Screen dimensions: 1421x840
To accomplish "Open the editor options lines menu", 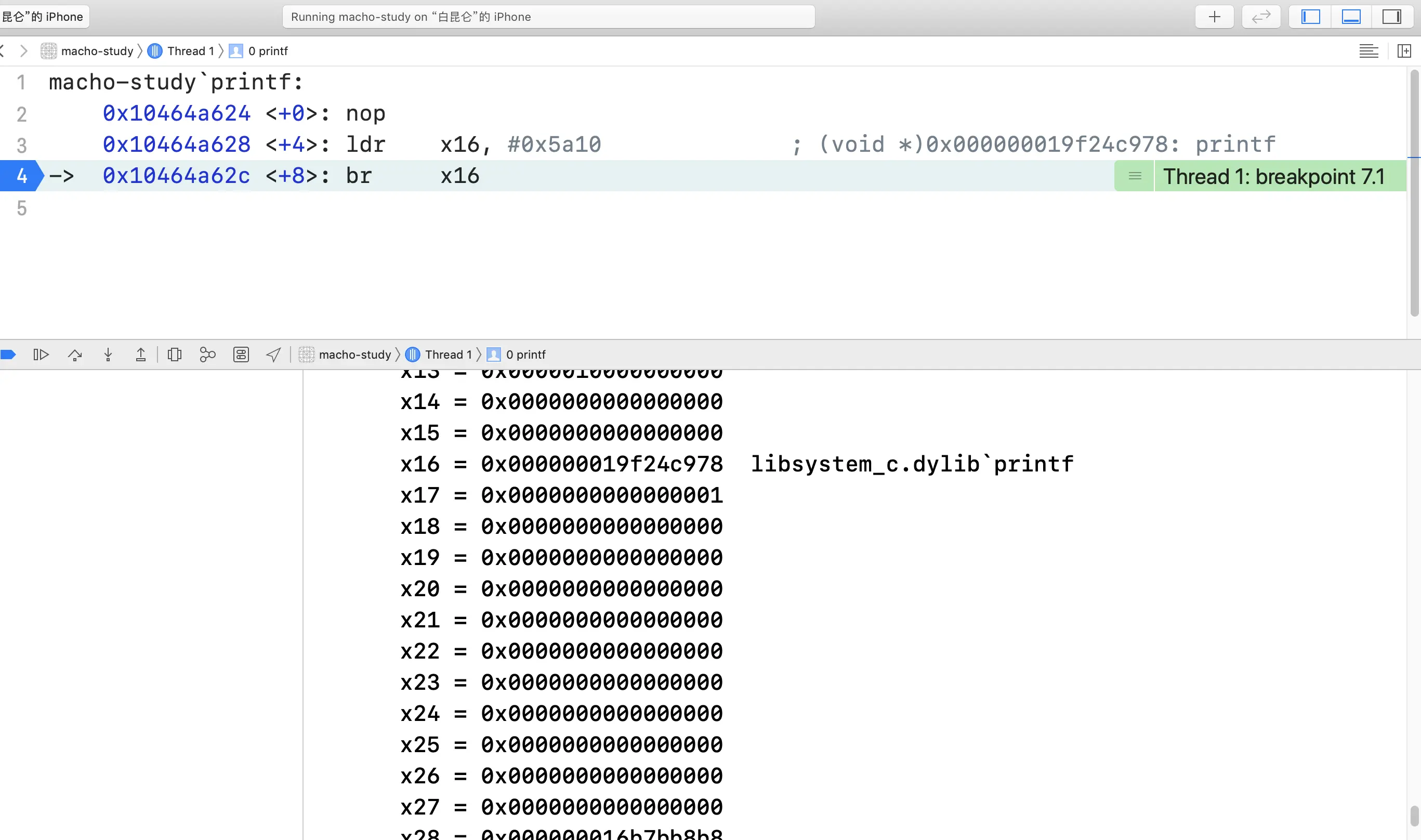I will point(1369,51).
